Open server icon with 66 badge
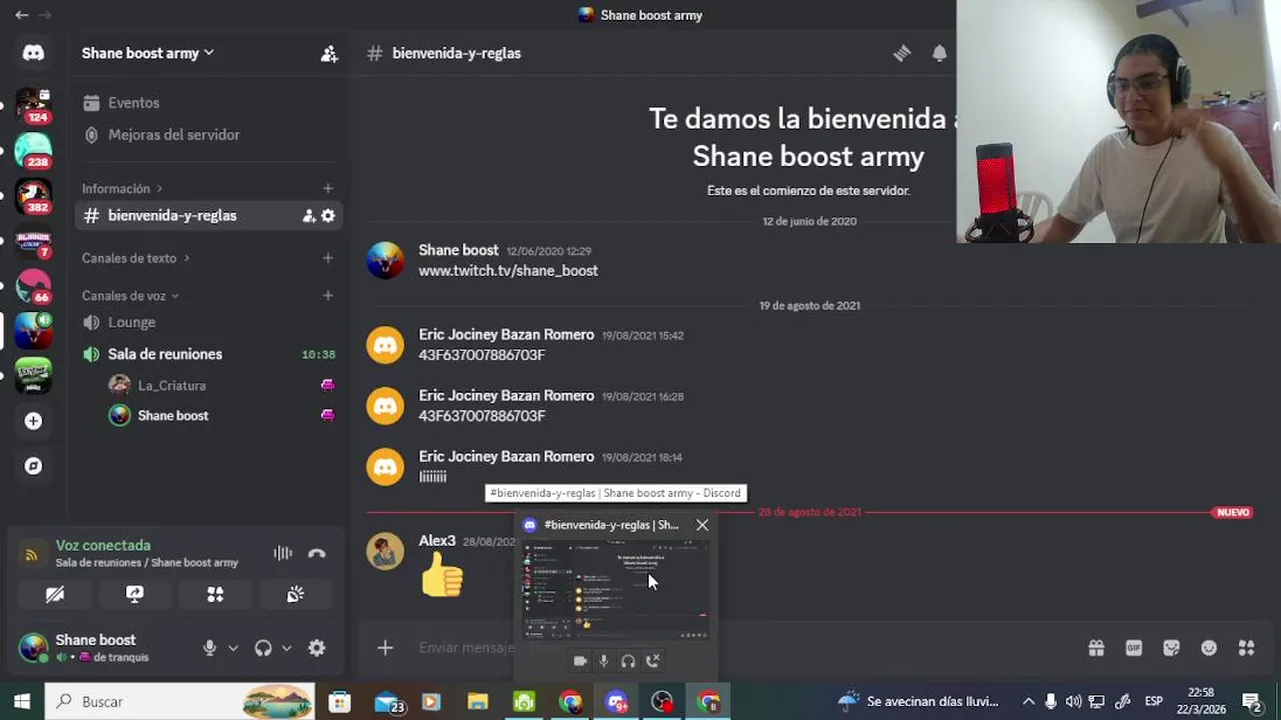 click(x=33, y=286)
